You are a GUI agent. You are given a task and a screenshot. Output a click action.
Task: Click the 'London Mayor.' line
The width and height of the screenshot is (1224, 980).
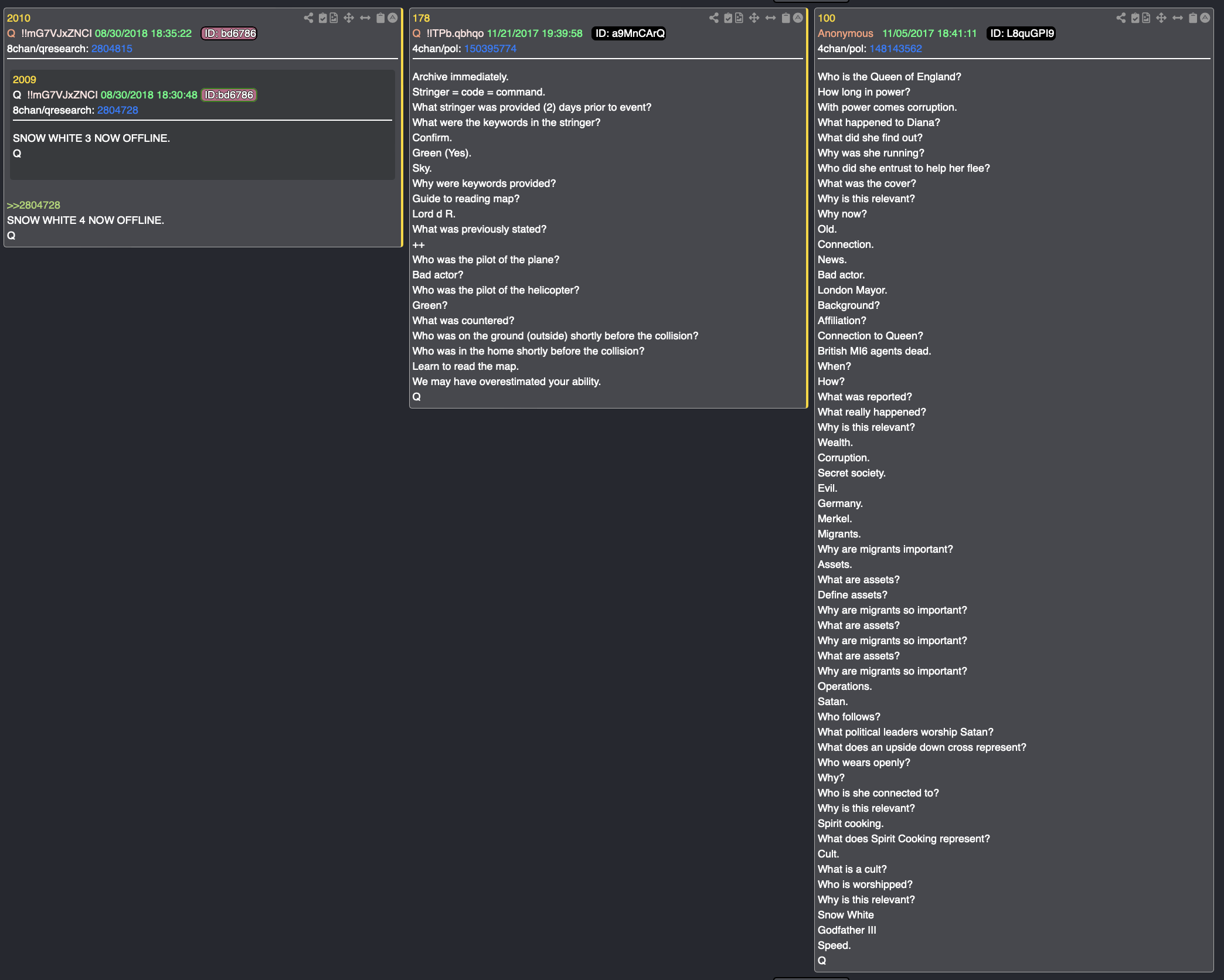click(852, 290)
